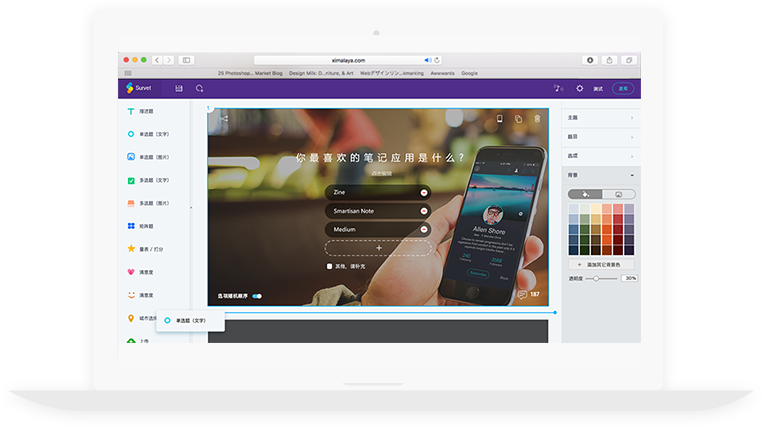Pick the bright orange color swatch

pyautogui.click(x=607, y=229)
